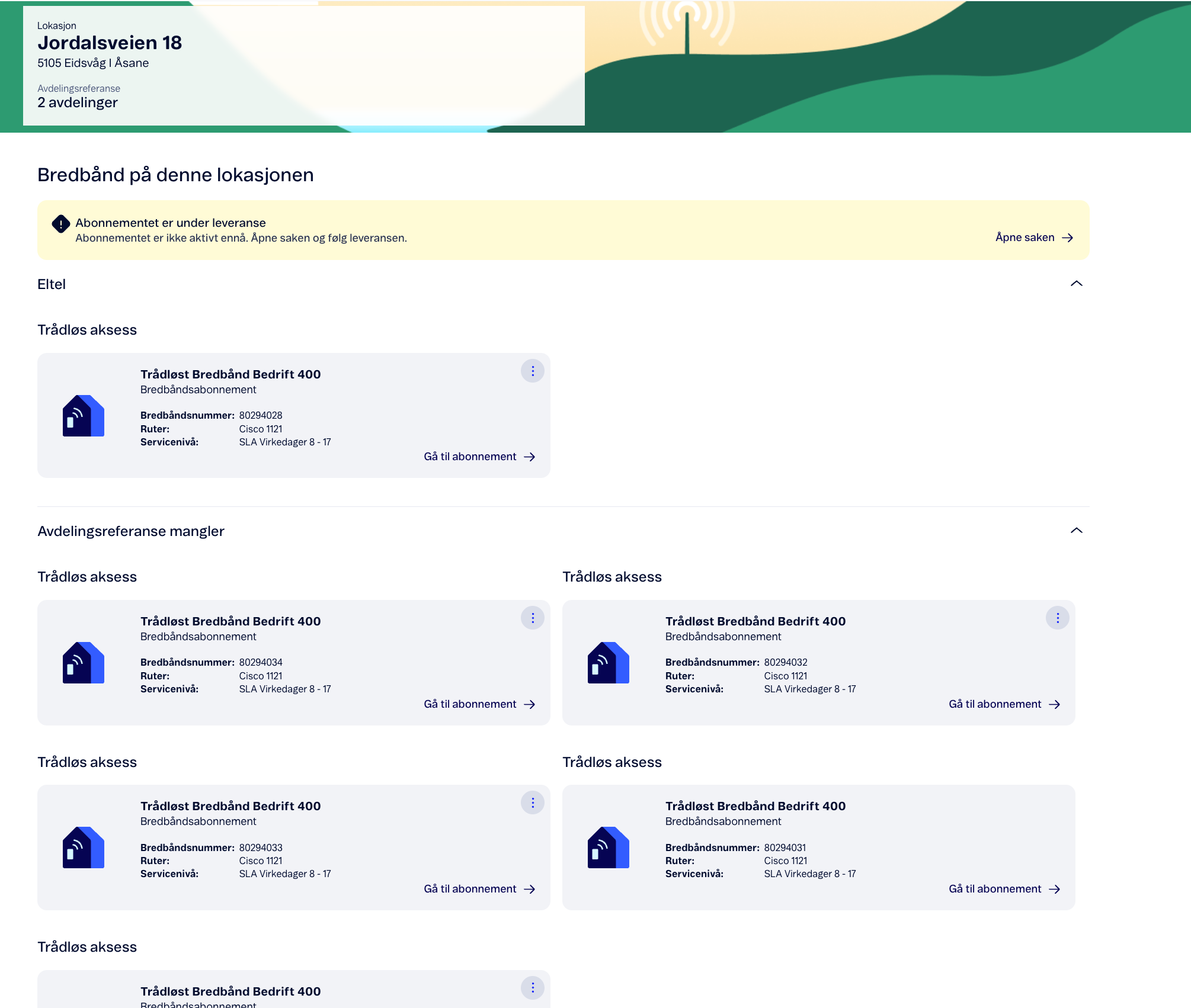1191x1008 pixels.
Task: Click 'SLA Virkedager 8 - 17' in card 80294032
Action: coord(810,689)
